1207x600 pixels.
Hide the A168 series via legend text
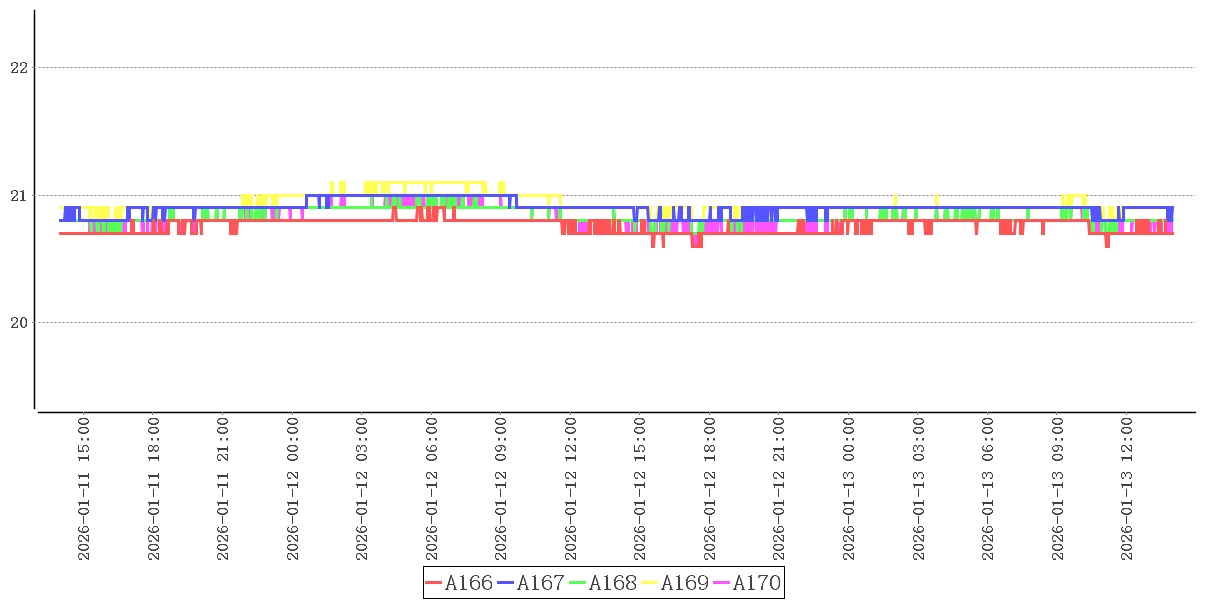pos(612,583)
